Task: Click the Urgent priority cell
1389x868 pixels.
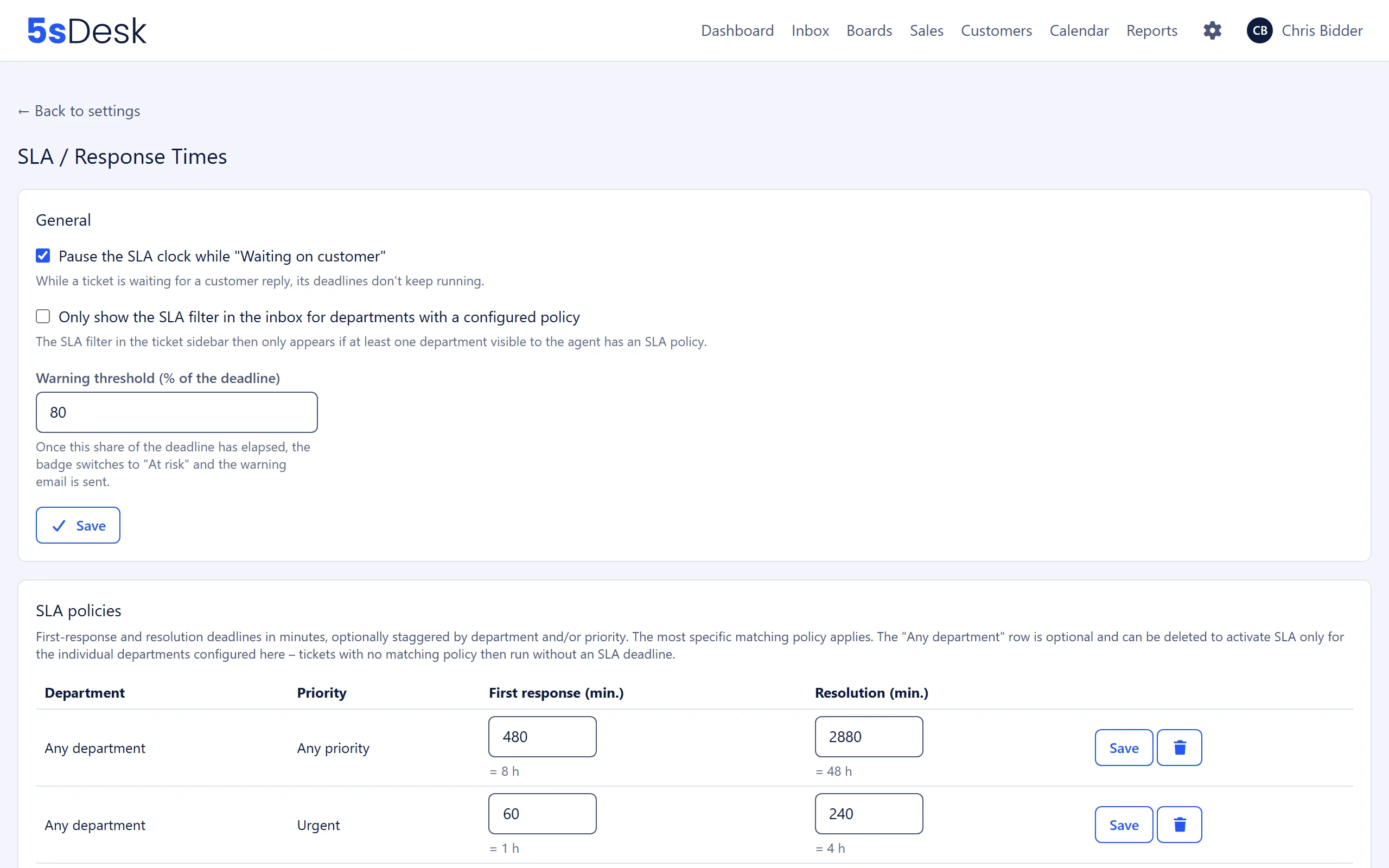Action: tap(318, 825)
